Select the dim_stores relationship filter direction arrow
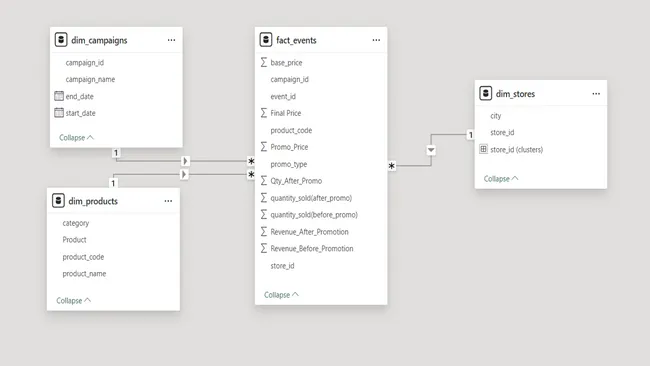 click(x=431, y=150)
